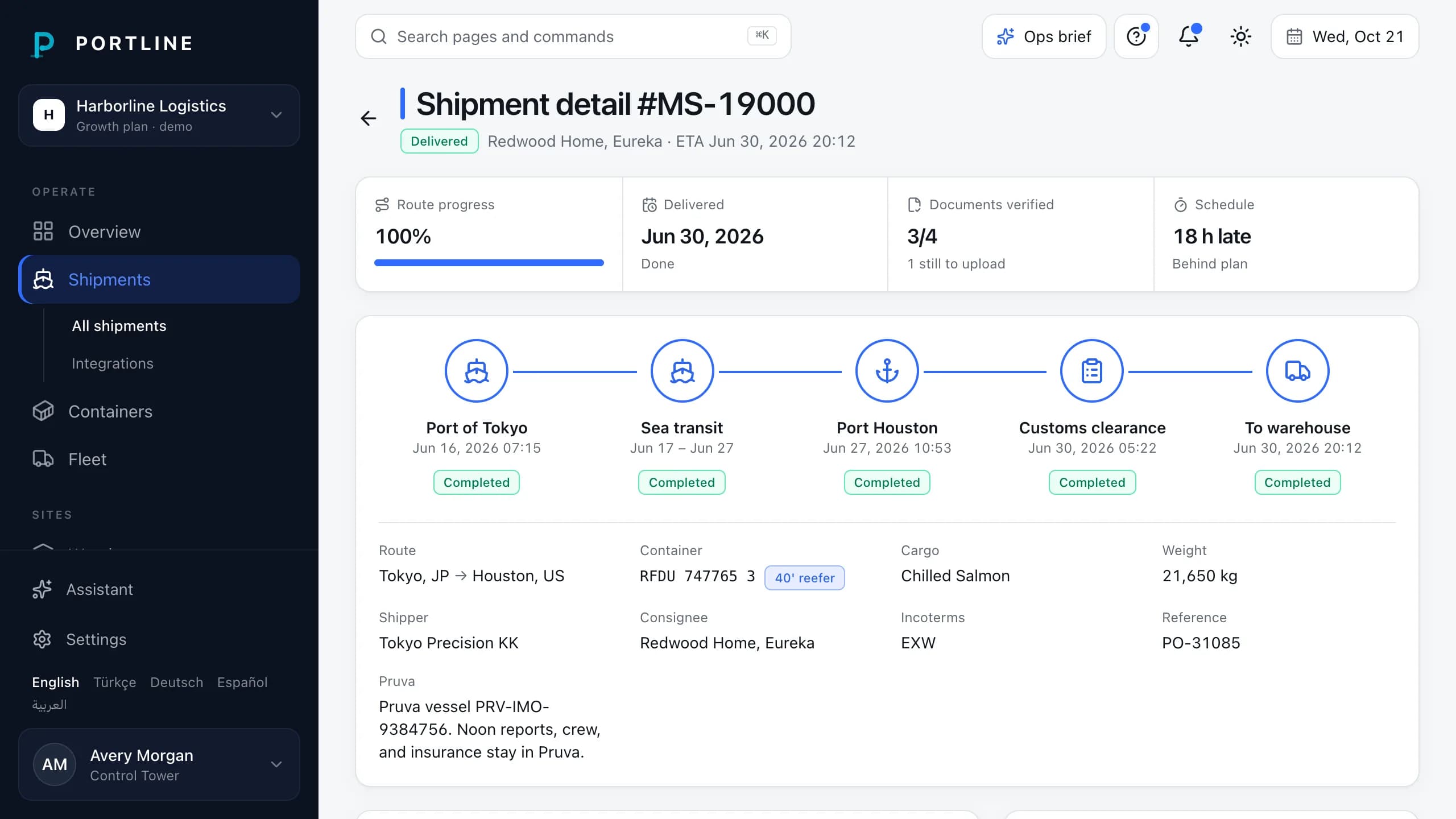Click the RFDU 747765 3 container number

click(x=697, y=576)
